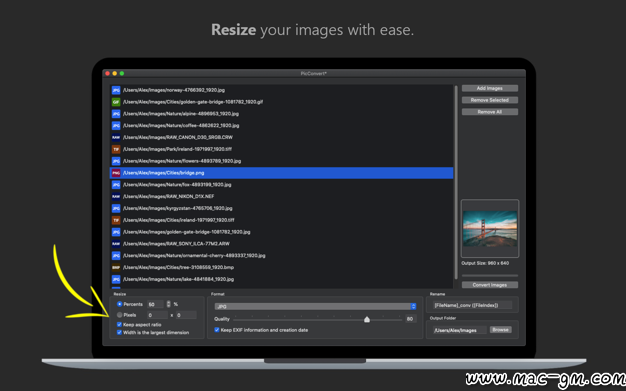Viewport: 626px width, 391px height.
Task: Toggle Keep EXIF information and creation date
Action: pos(217,330)
